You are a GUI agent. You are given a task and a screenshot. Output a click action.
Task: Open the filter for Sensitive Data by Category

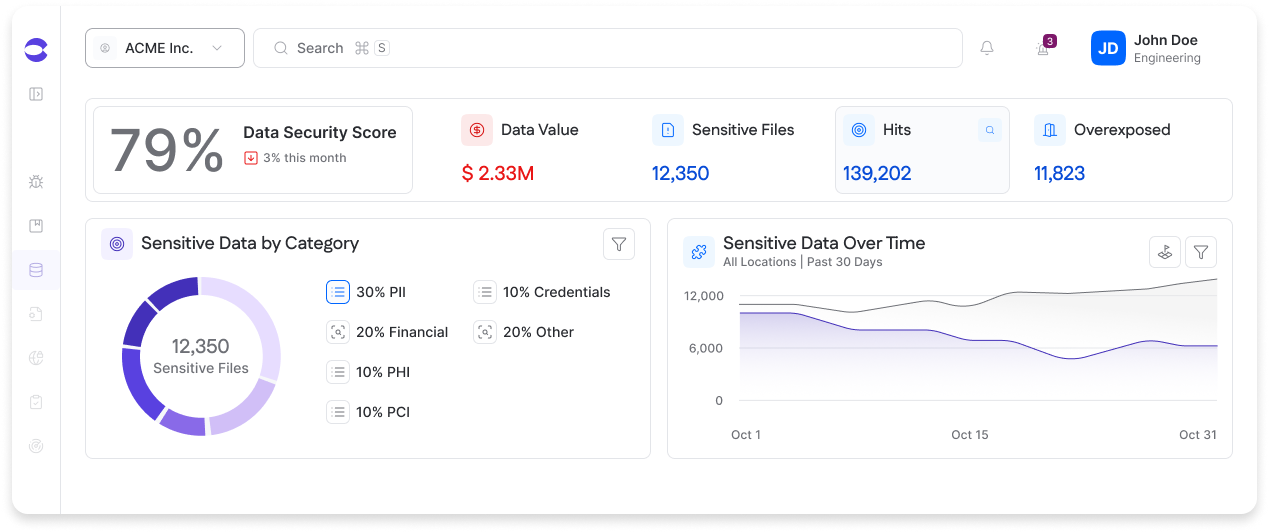click(x=619, y=244)
